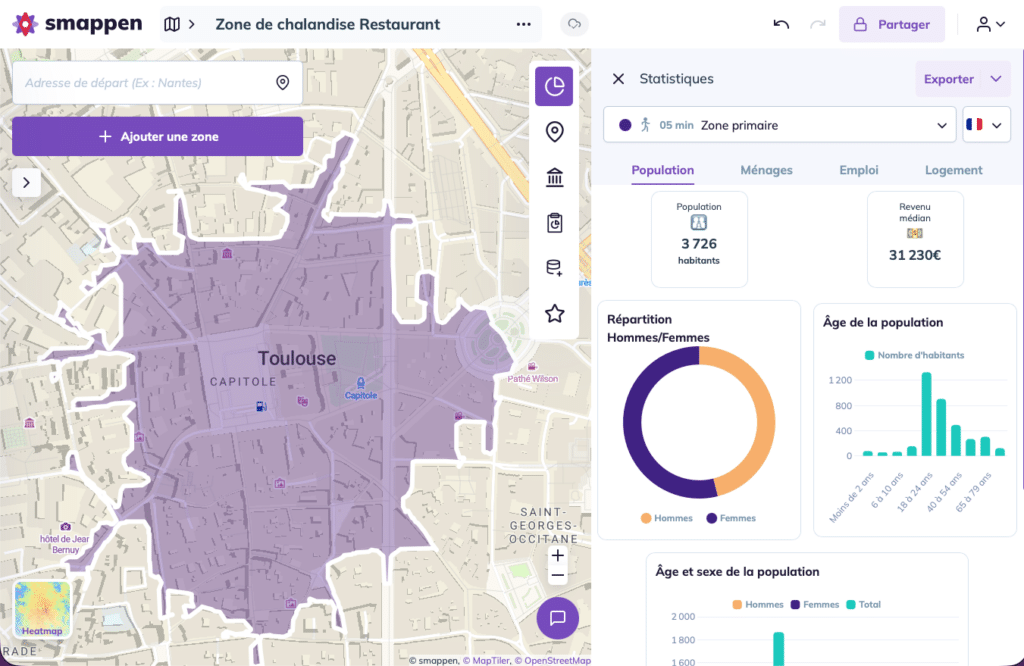Viewport: 1024px width, 666px height.
Task: Click the 31 230€ median income value
Action: click(914, 255)
